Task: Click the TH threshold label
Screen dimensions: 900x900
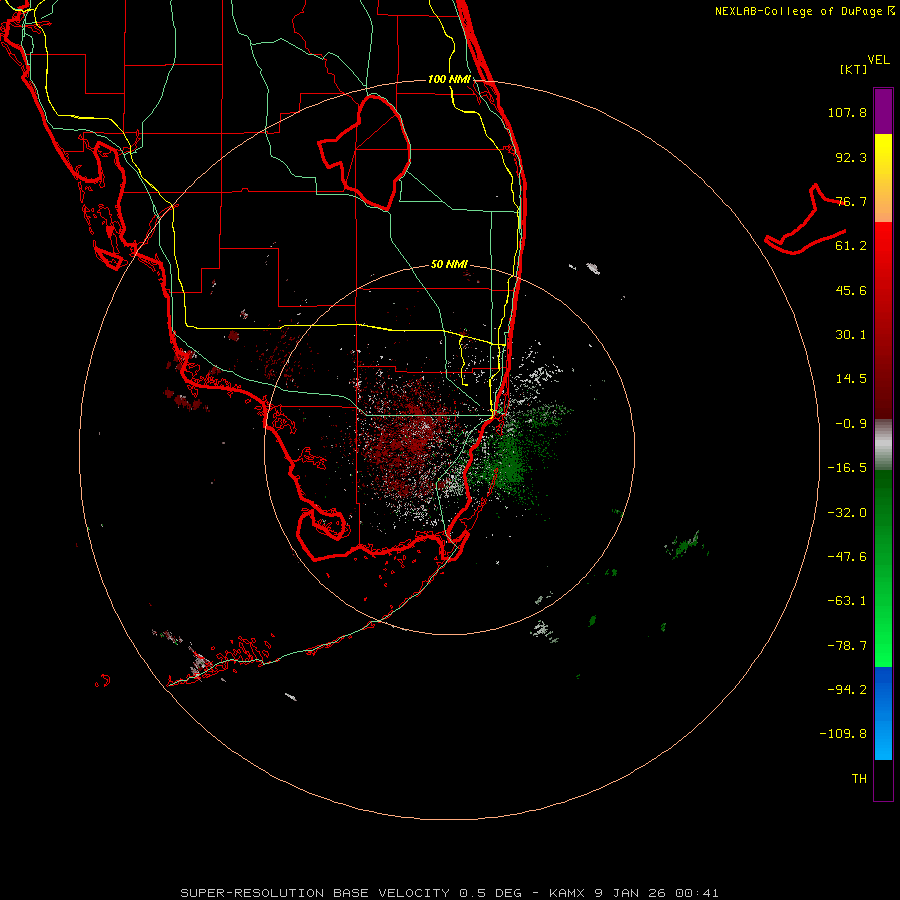Action: coord(859,779)
